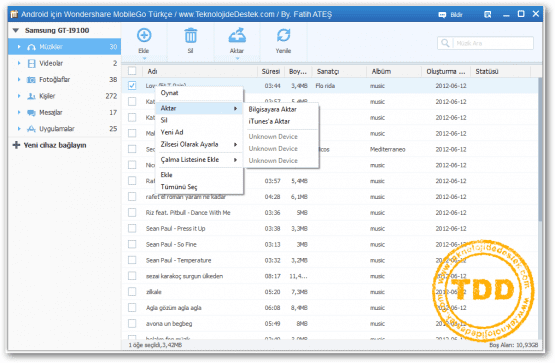Click the Yenile refresh icon
Screen dimensions: 555x363
click(x=283, y=35)
